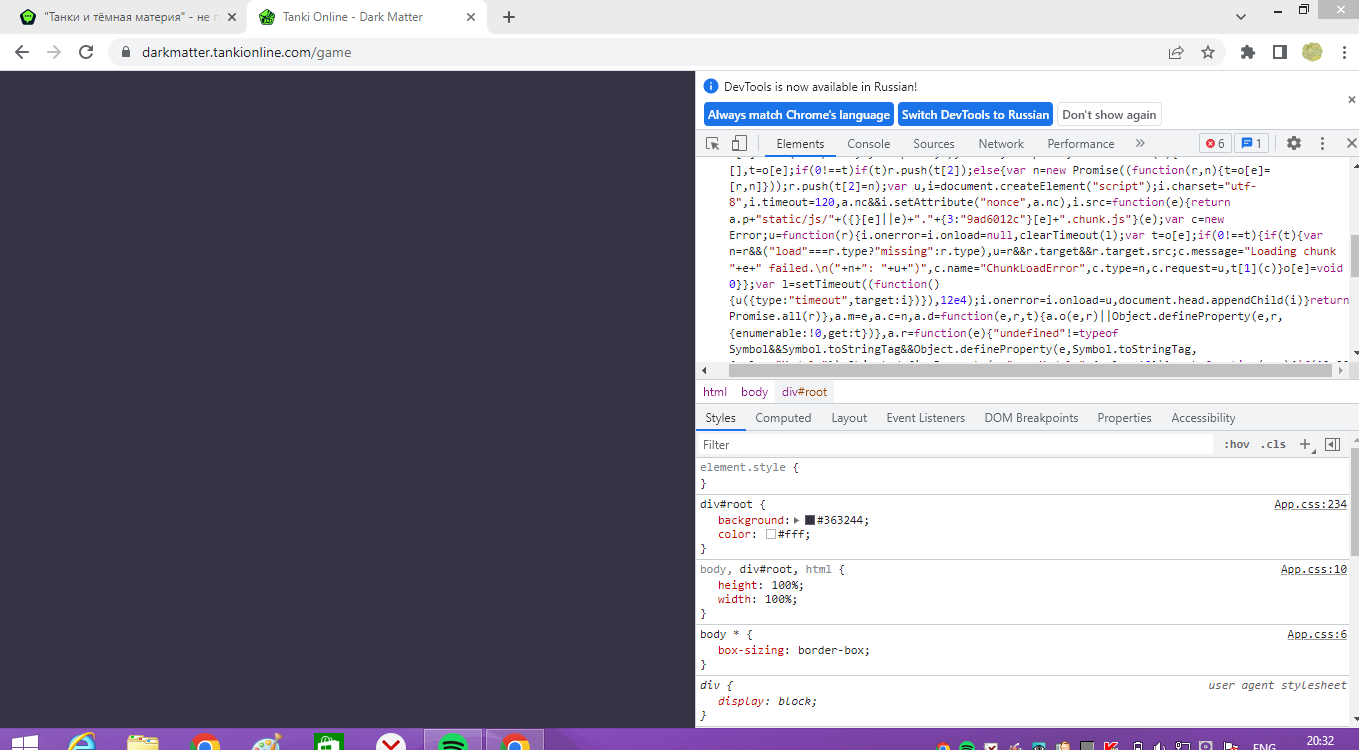Add a new style rule plus icon
Image resolution: width=1359 pixels, height=750 pixels.
coord(1304,444)
